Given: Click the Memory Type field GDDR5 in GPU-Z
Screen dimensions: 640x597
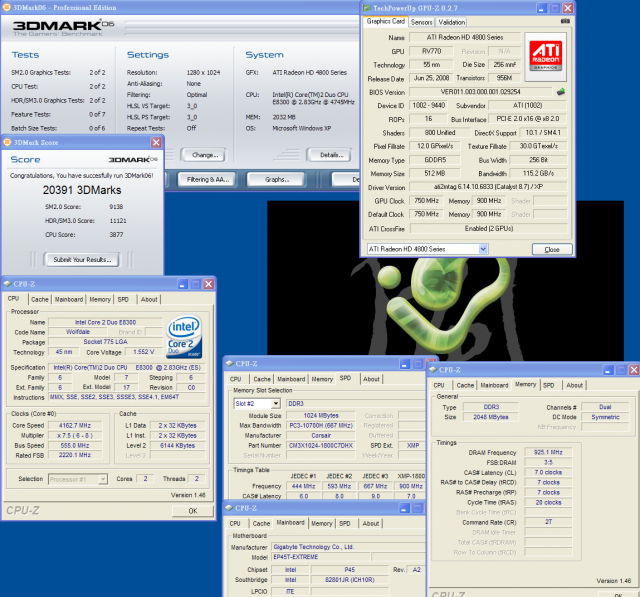Looking at the screenshot, I should (x=435, y=160).
